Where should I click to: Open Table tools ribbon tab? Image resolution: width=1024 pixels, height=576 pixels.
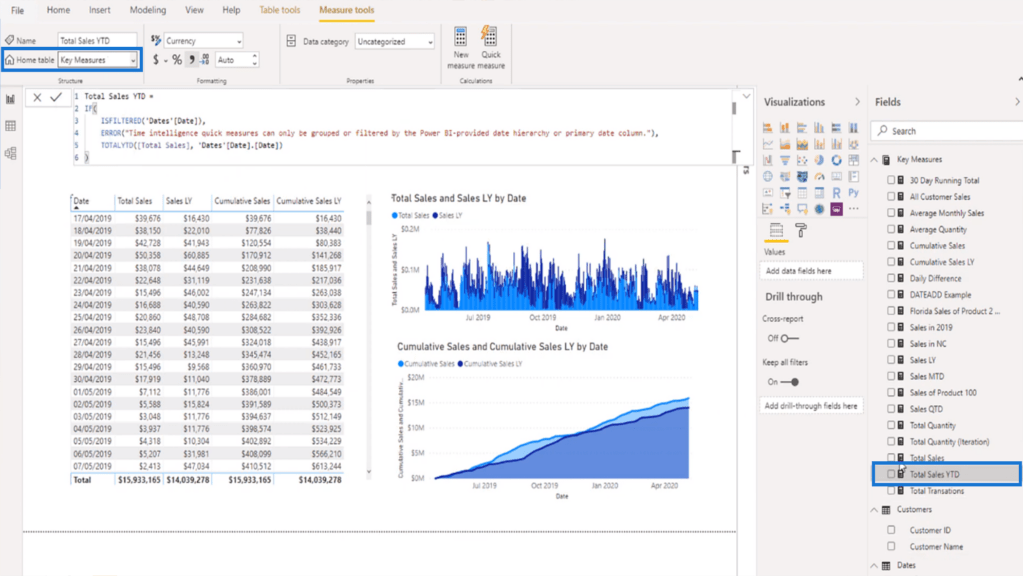(280, 10)
